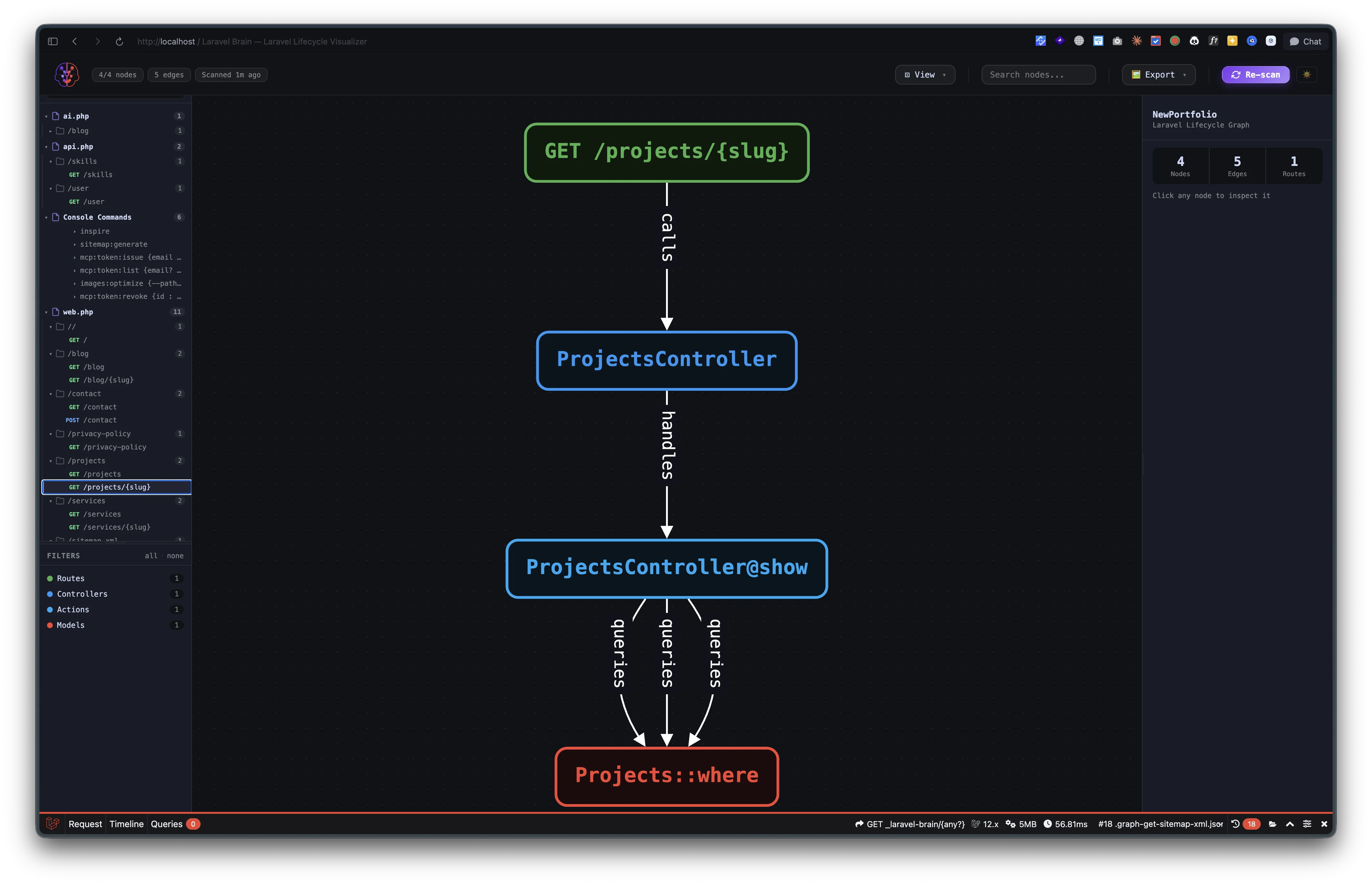Click the blue smiley checkmark extension icon

[1040, 41]
